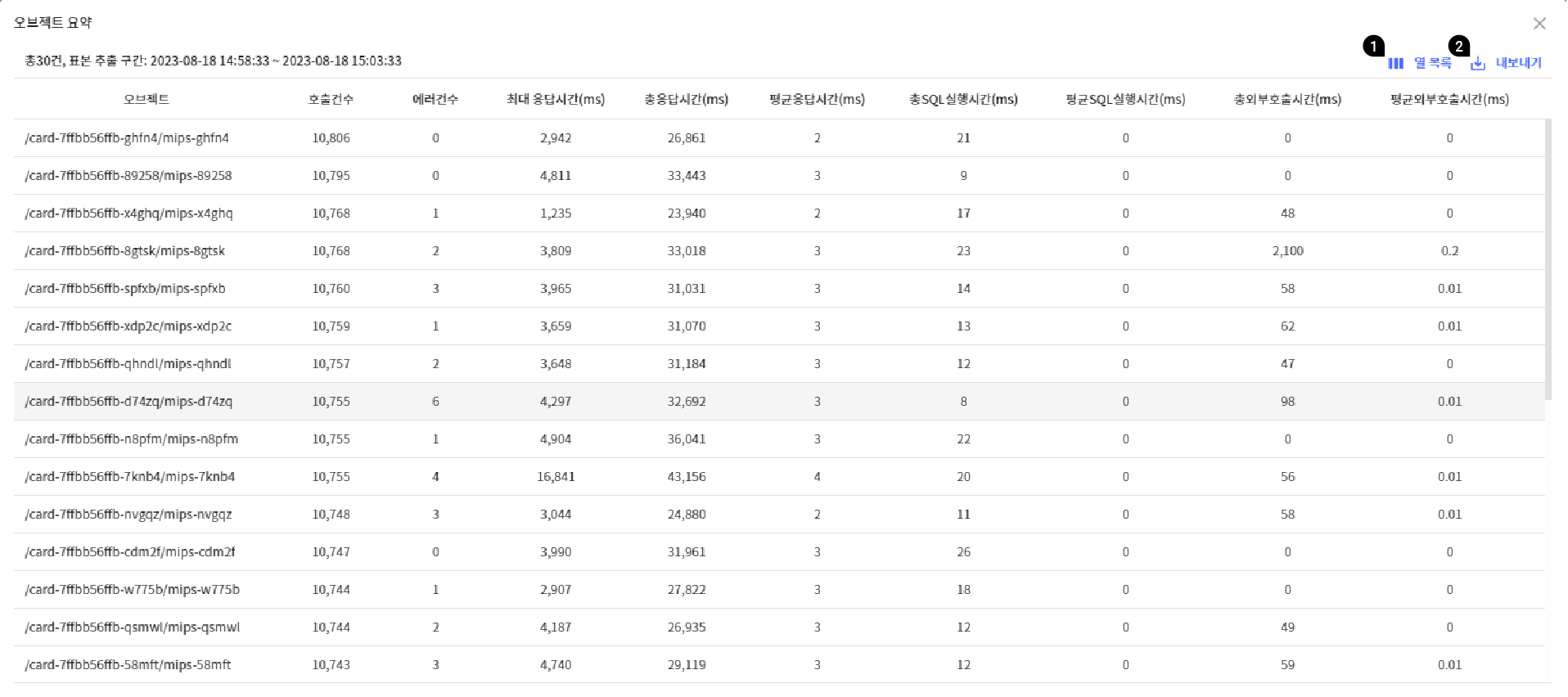Screen dimensions: 1568x697
Task: Sort by 에러건수 column header
Action: (435, 99)
